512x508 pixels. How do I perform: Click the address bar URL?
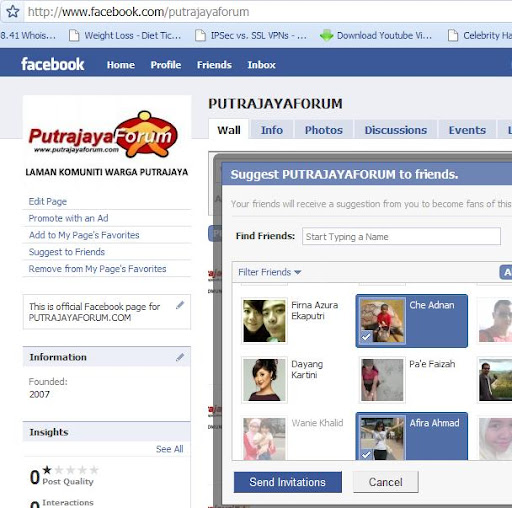[138, 12]
